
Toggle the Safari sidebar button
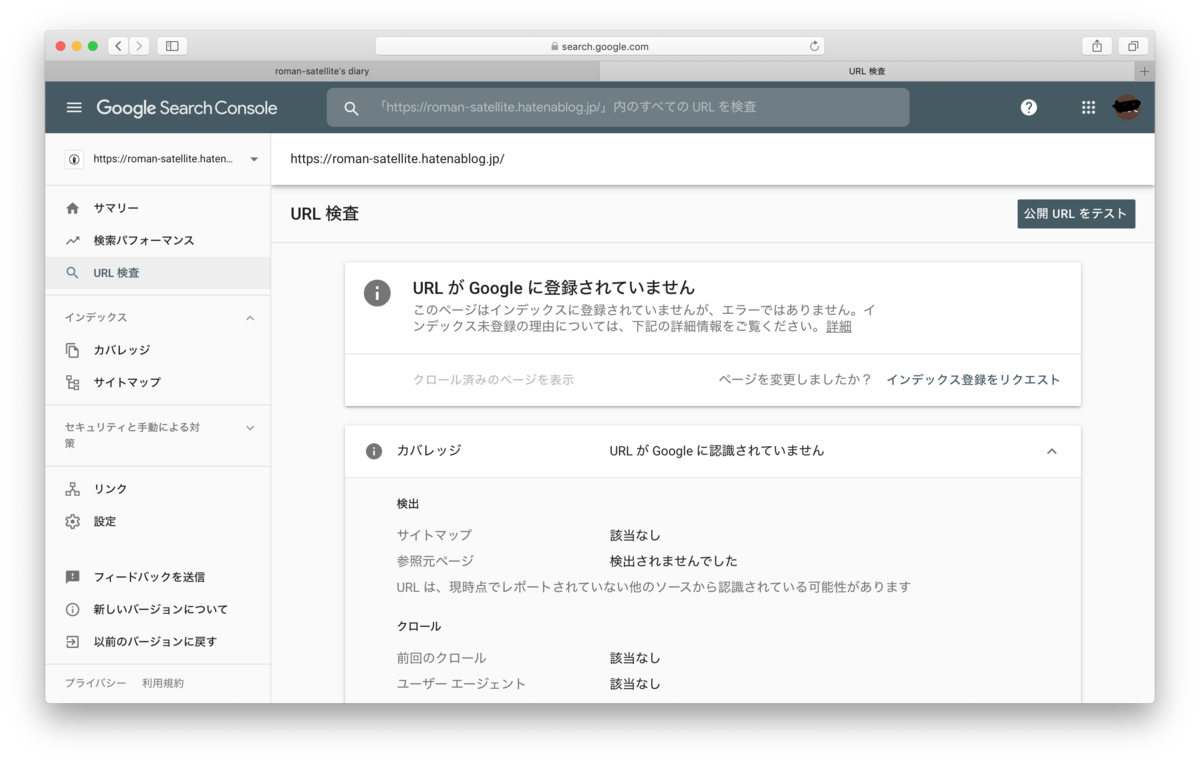(x=172, y=46)
